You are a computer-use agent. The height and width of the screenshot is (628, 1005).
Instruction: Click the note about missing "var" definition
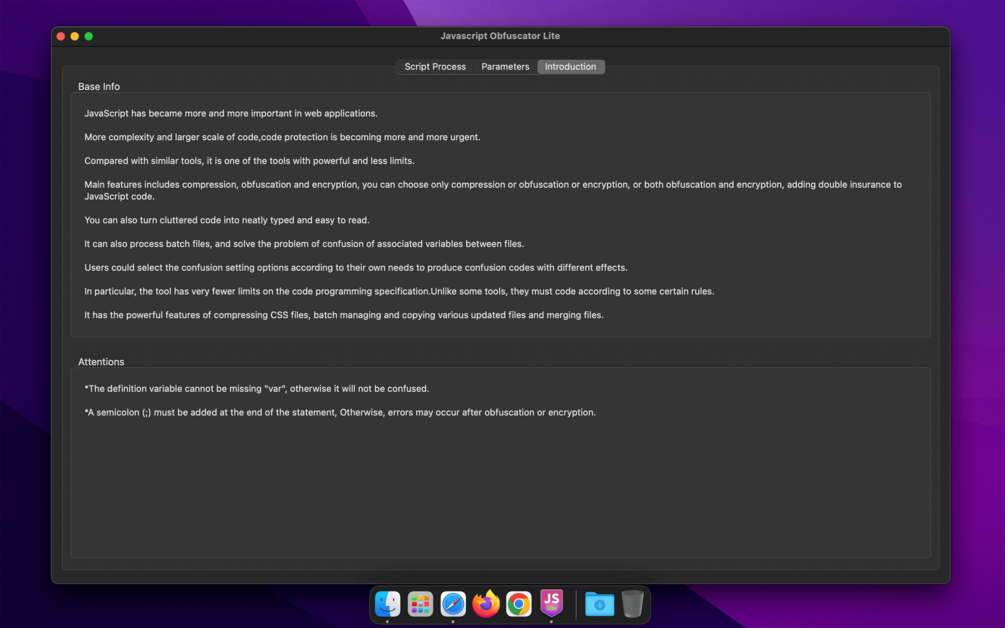coord(256,388)
